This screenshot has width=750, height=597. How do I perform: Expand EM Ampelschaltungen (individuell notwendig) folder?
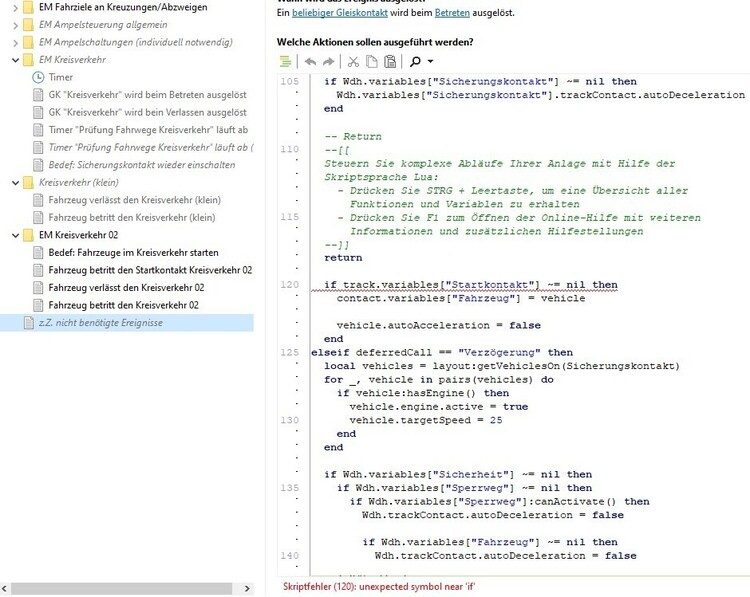click(x=14, y=43)
